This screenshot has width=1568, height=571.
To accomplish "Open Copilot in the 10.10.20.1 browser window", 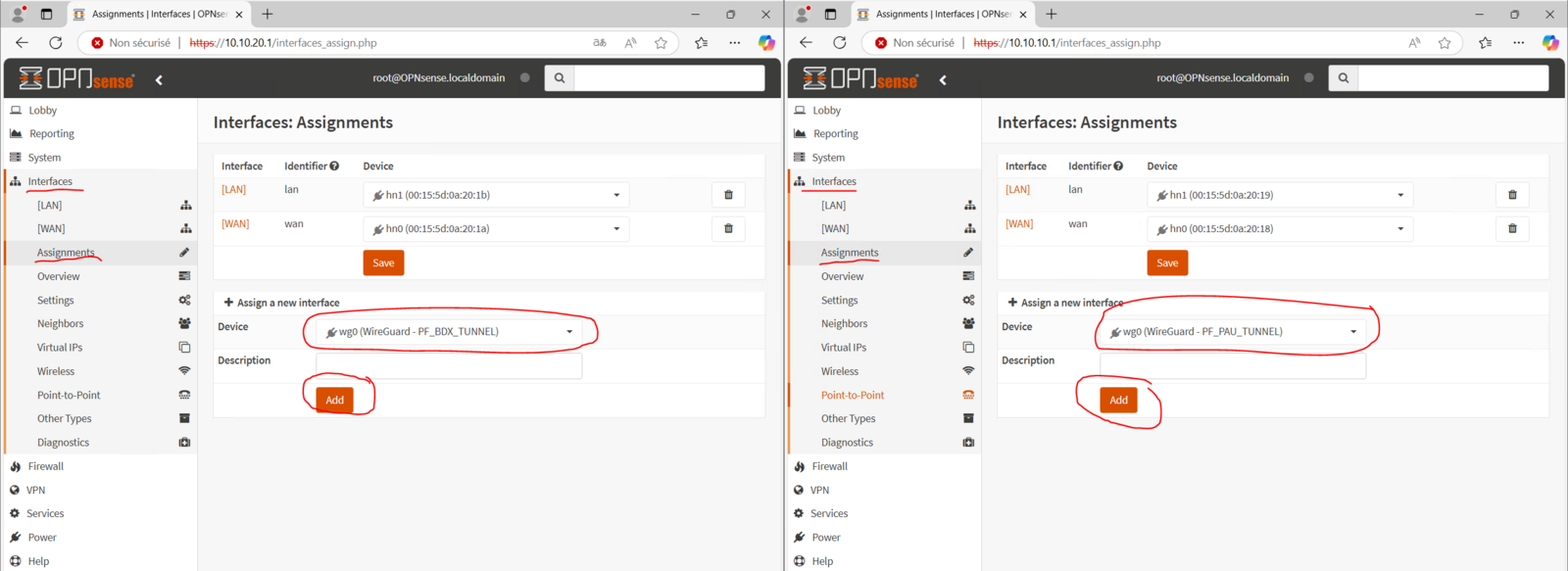I will point(766,43).
